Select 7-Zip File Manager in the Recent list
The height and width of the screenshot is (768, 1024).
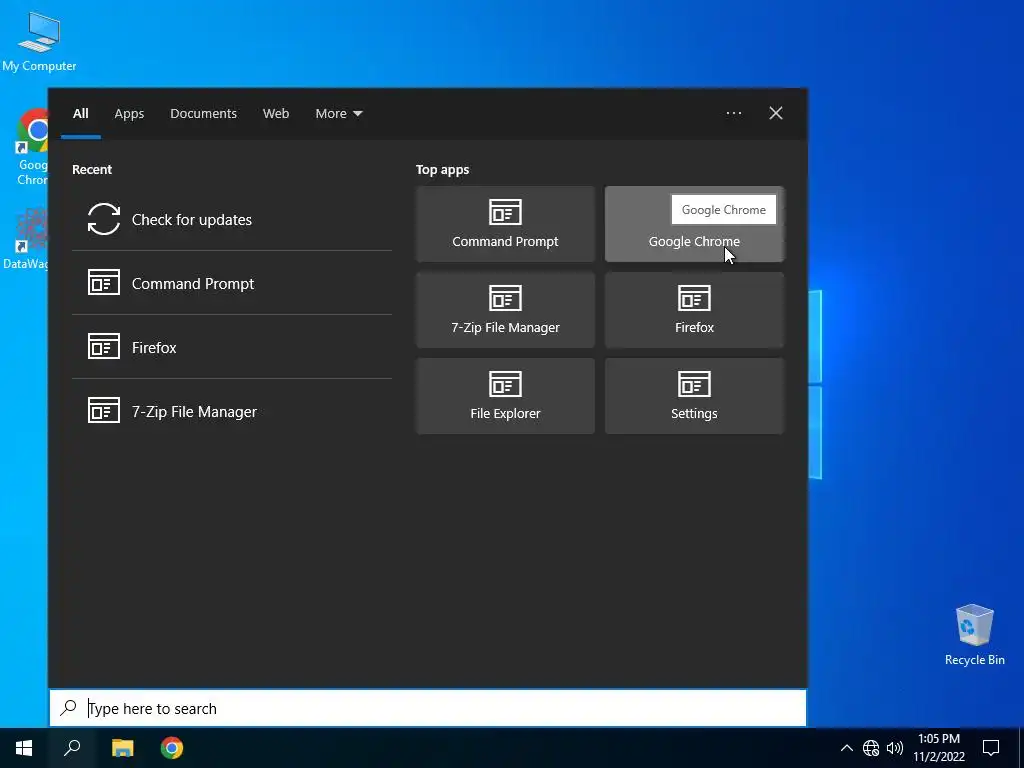pos(232,411)
